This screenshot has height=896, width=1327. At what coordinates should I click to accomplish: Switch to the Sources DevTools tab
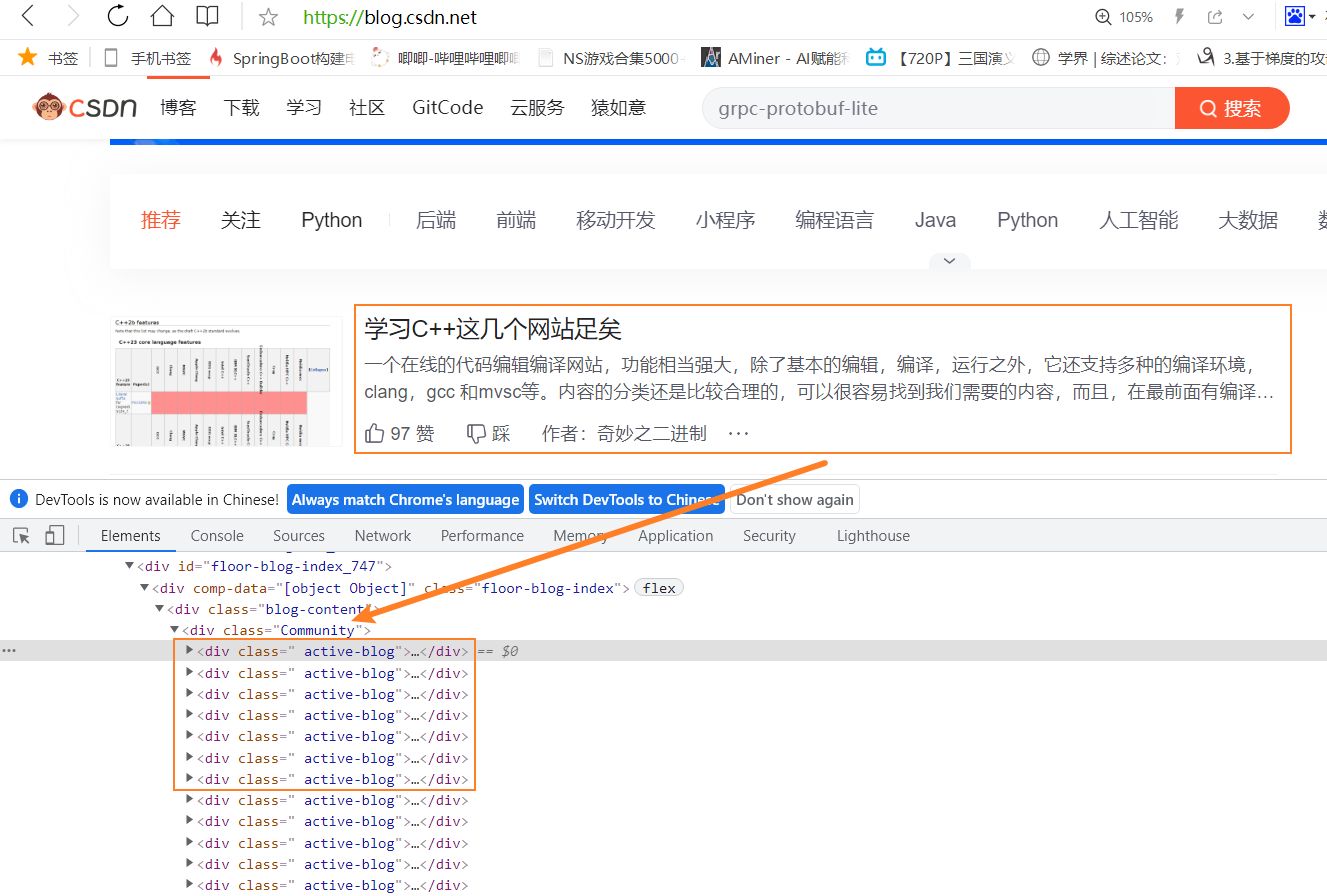(299, 536)
